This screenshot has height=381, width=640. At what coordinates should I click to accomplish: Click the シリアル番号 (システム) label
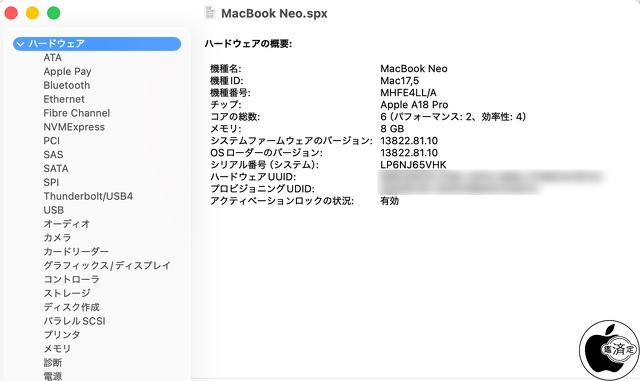(264, 165)
